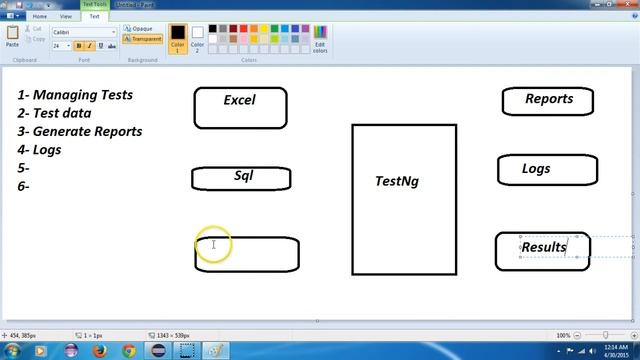The height and width of the screenshot is (360, 640).
Task: Click the Paint Help icon
Action: (x=635, y=16)
